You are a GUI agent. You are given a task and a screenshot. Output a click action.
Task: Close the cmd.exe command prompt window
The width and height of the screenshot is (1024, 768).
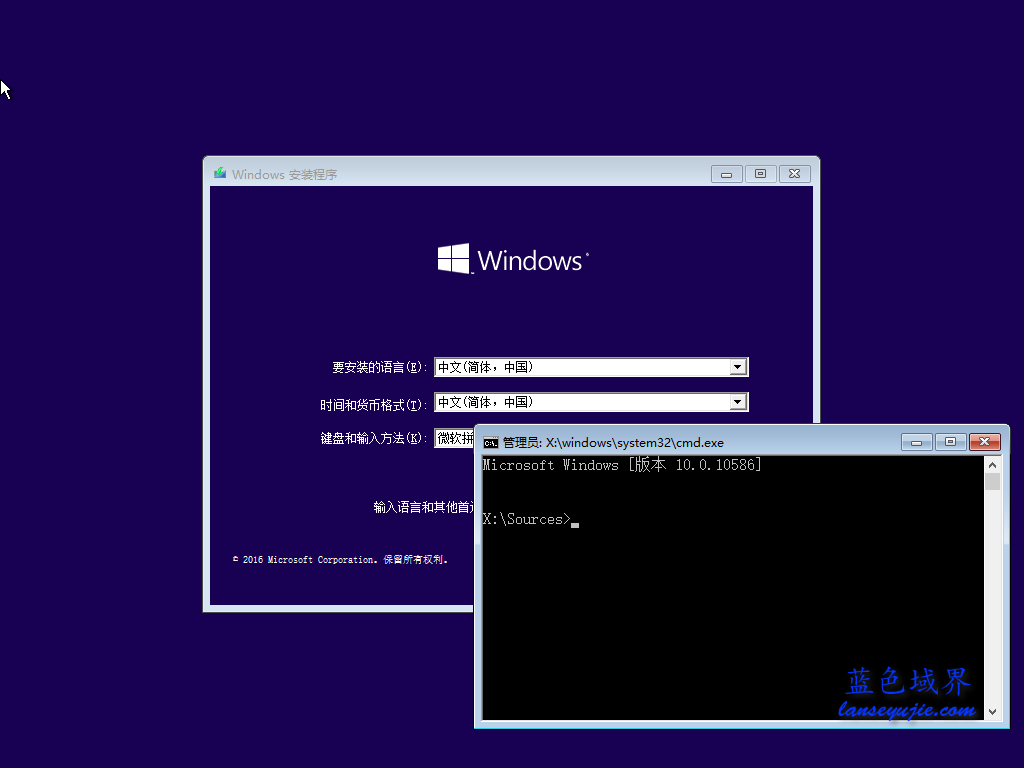coord(985,442)
